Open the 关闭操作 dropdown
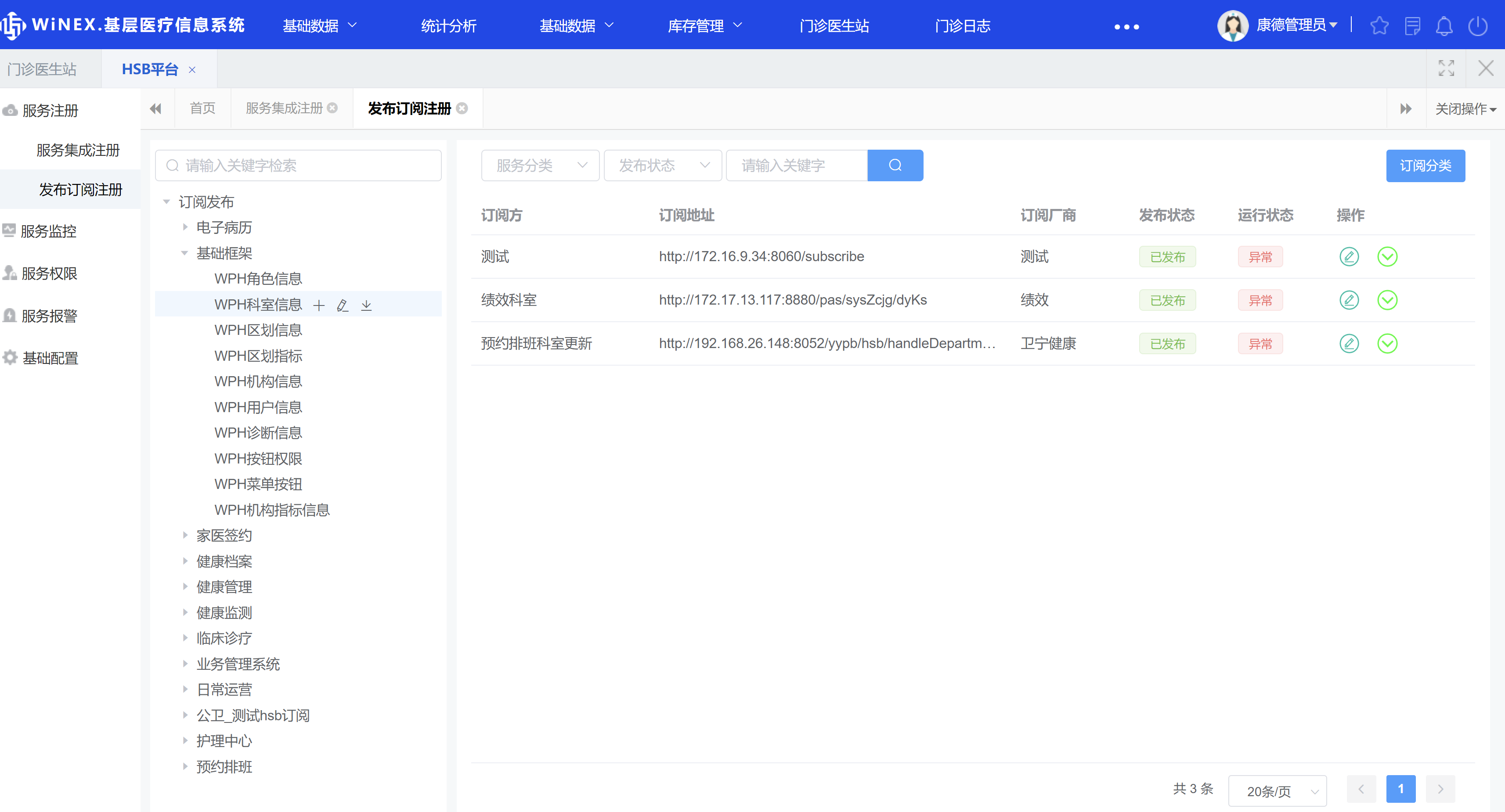This screenshot has width=1505, height=812. click(1465, 108)
